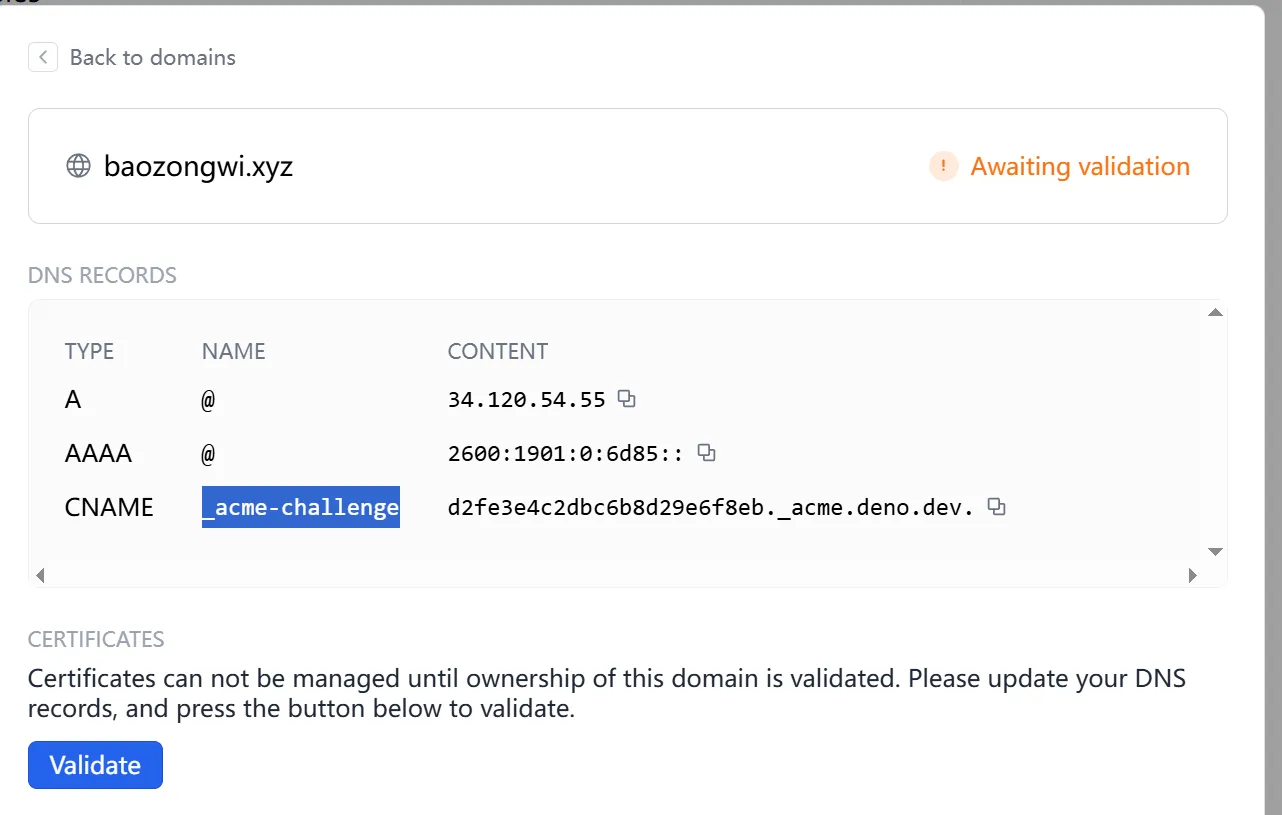Screen dimensions: 1282x815
Task: Click the 34.120.54.55 address text
Action: (x=526, y=400)
